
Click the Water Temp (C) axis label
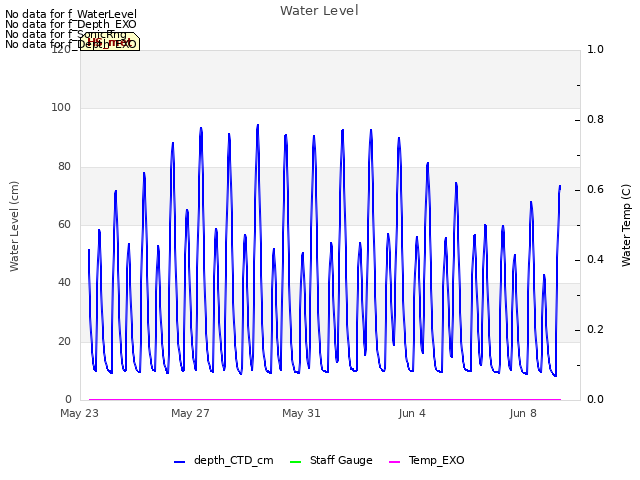[626, 225]
